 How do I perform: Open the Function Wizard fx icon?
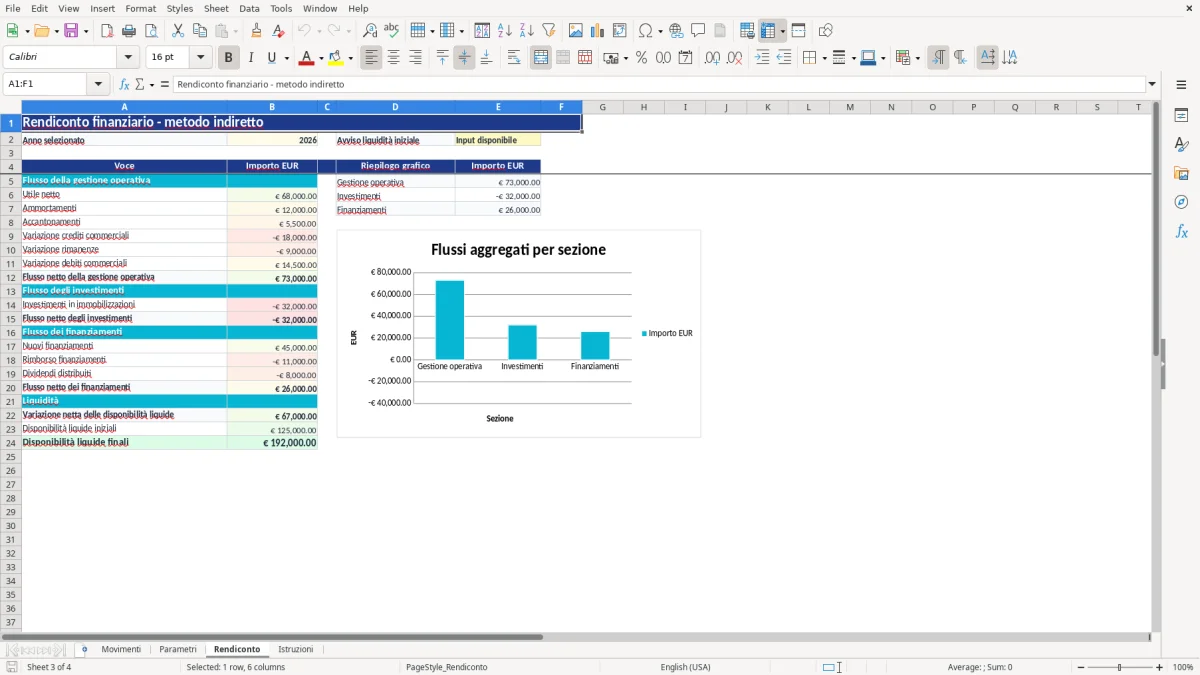point(125,84)
